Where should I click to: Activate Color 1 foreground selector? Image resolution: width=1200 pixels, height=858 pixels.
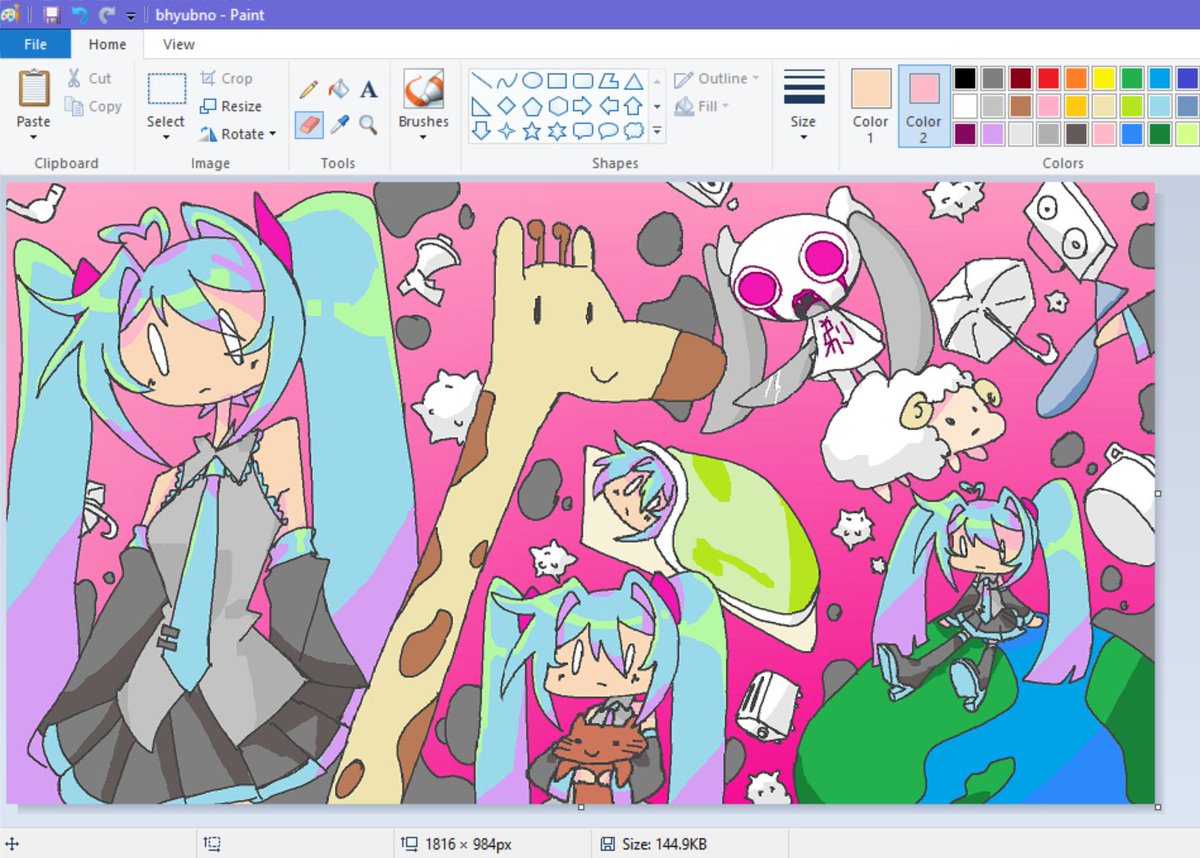click(871, 106)
